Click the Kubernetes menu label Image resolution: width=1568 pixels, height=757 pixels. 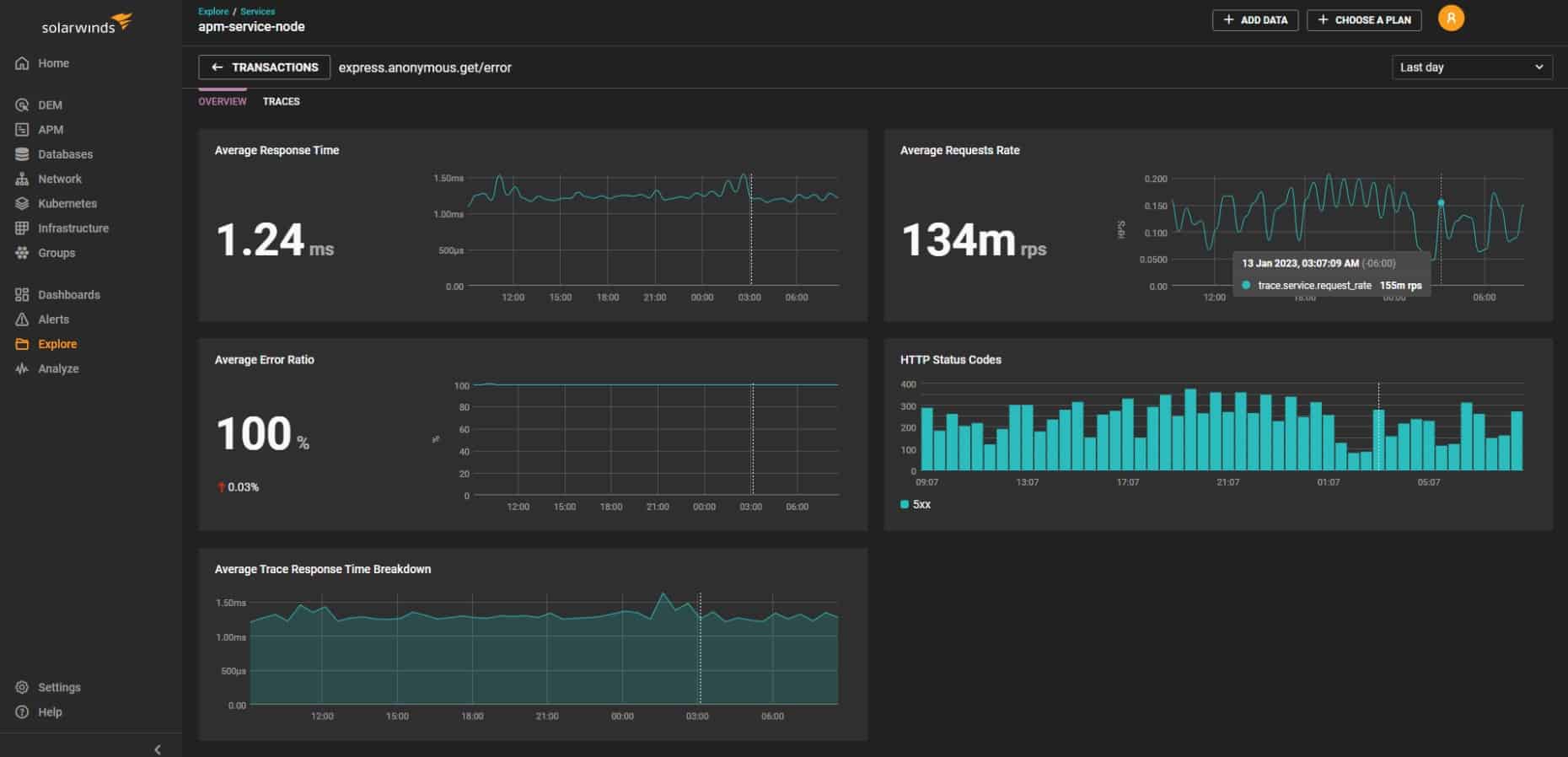(67, 203)
